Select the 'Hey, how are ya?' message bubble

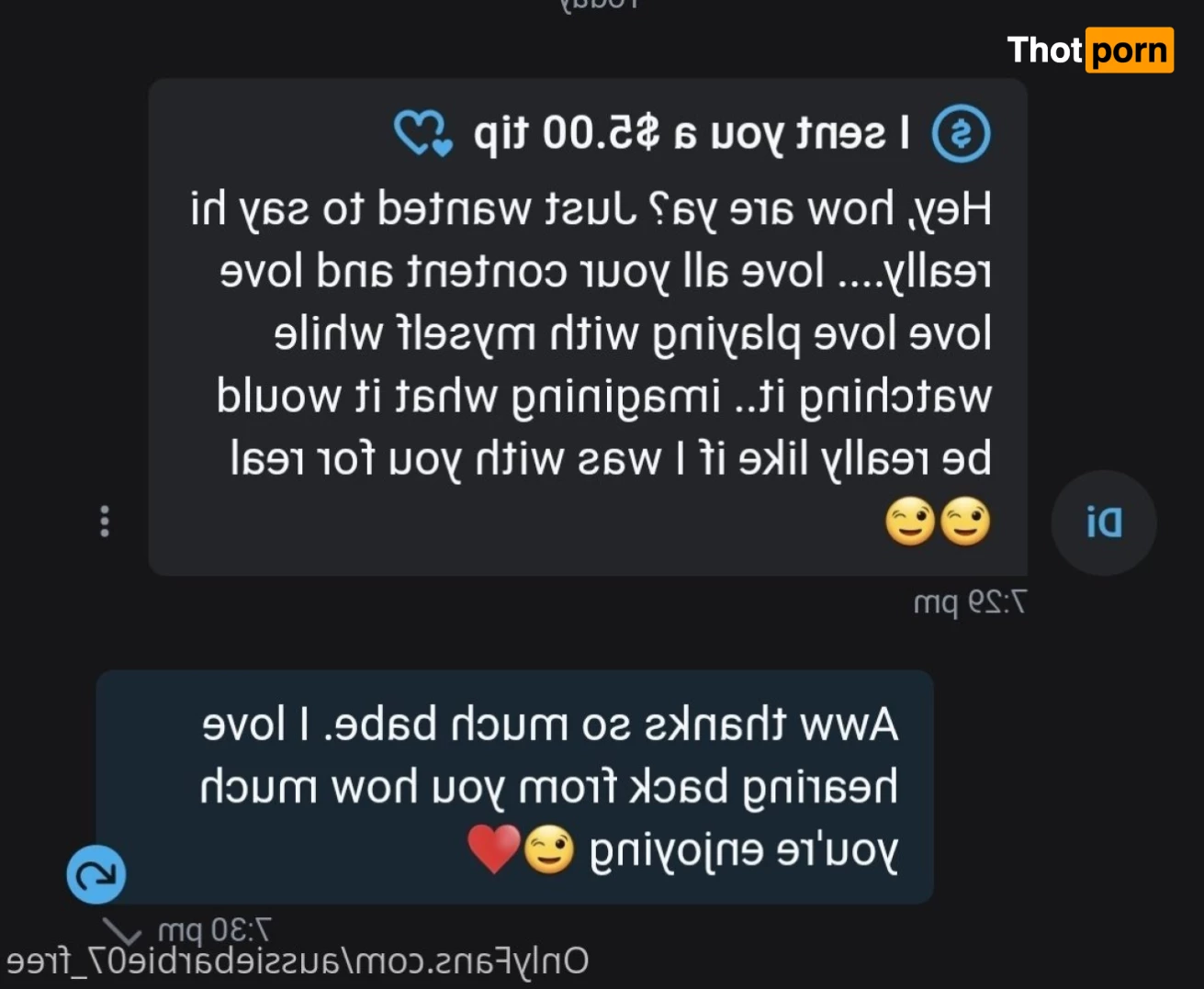pyautogui.click(x=588, y=327)
